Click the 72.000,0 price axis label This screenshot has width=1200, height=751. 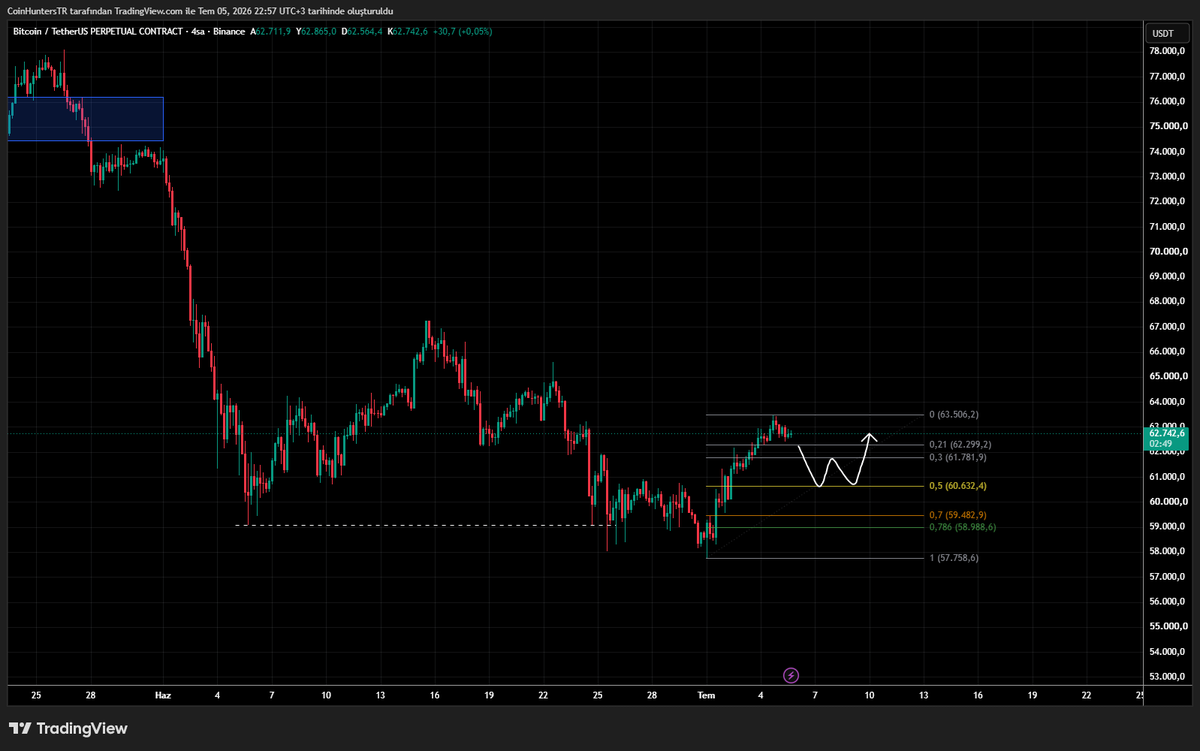coord(1167,201)
